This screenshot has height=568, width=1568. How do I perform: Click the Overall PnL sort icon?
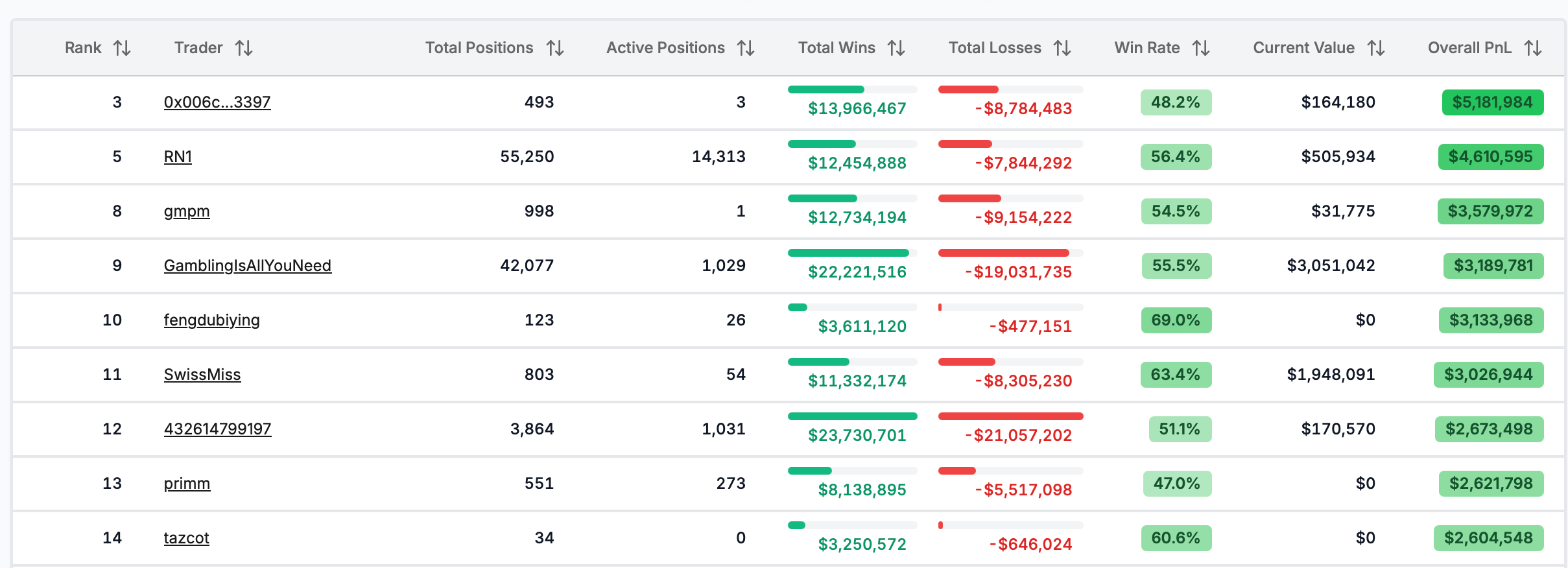(x=1533, y=48)
